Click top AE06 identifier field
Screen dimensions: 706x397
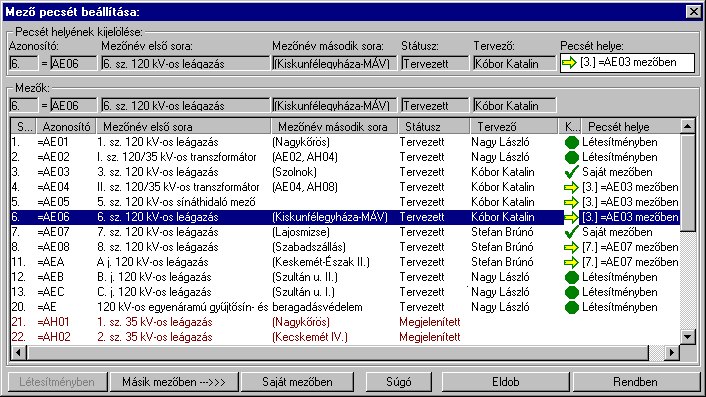click(73, 63)
